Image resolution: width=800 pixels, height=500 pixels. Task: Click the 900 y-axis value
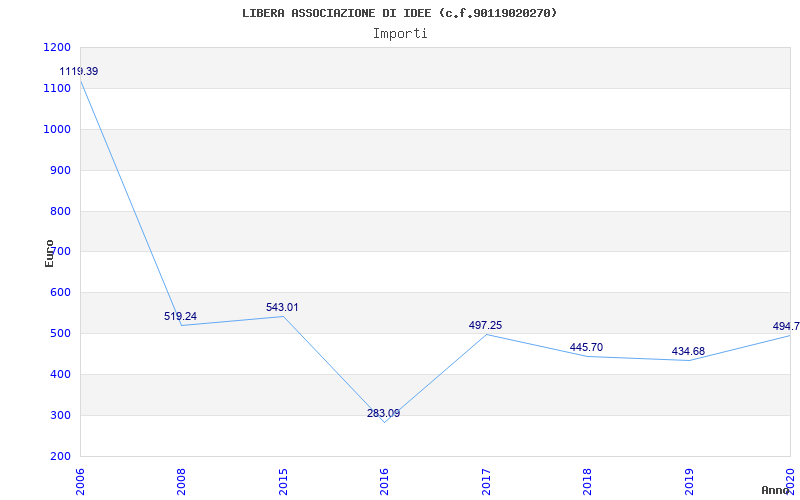pyautogui.click(x=60, y=170)
